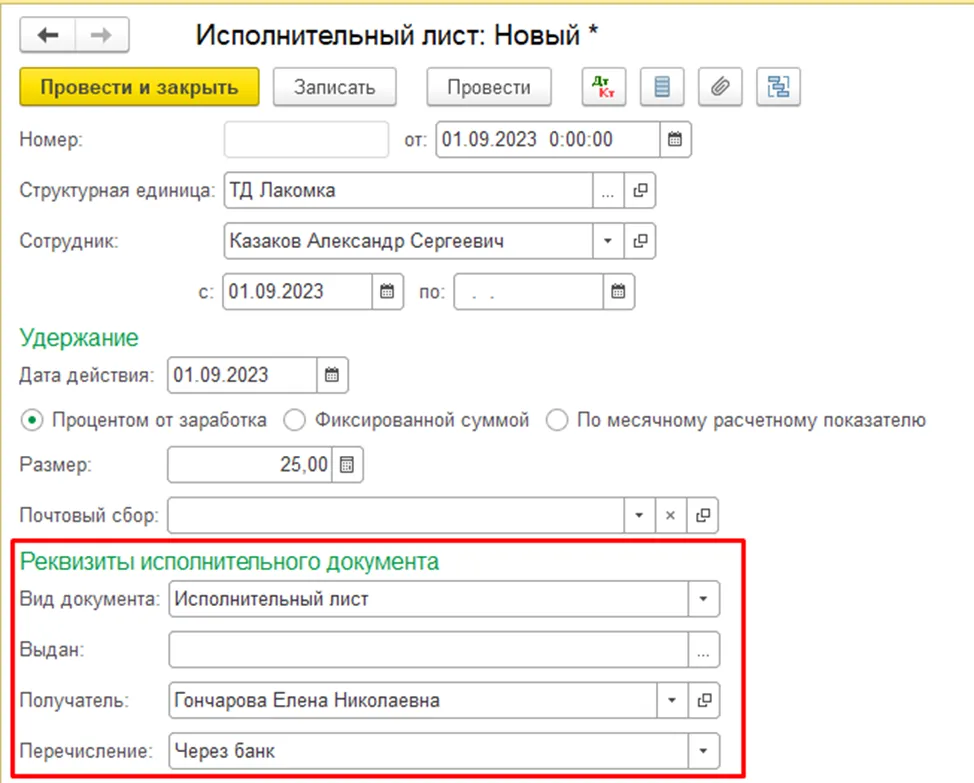974x783 pixels.
Task: Open Казаков Александр Сергеевич card via the open icon
Action: tap(640, 241)
